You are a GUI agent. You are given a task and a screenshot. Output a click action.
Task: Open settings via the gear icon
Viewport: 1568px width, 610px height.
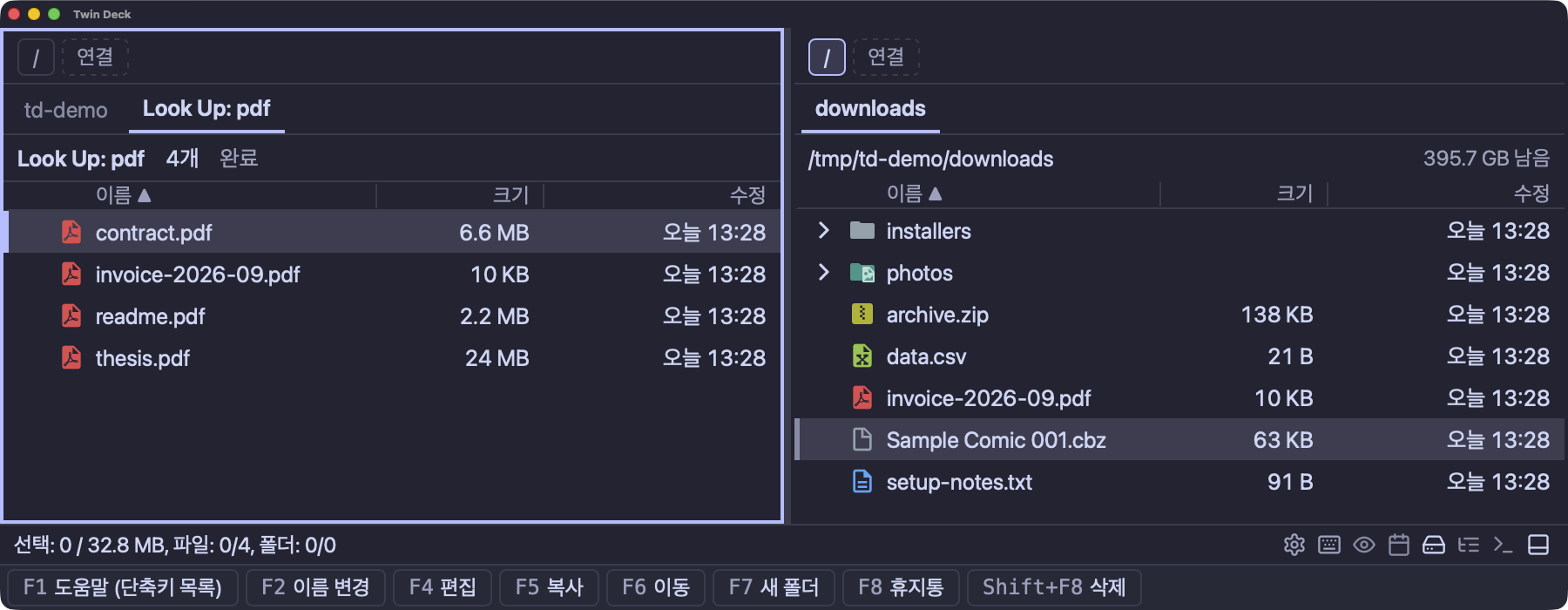(1294, 545)
